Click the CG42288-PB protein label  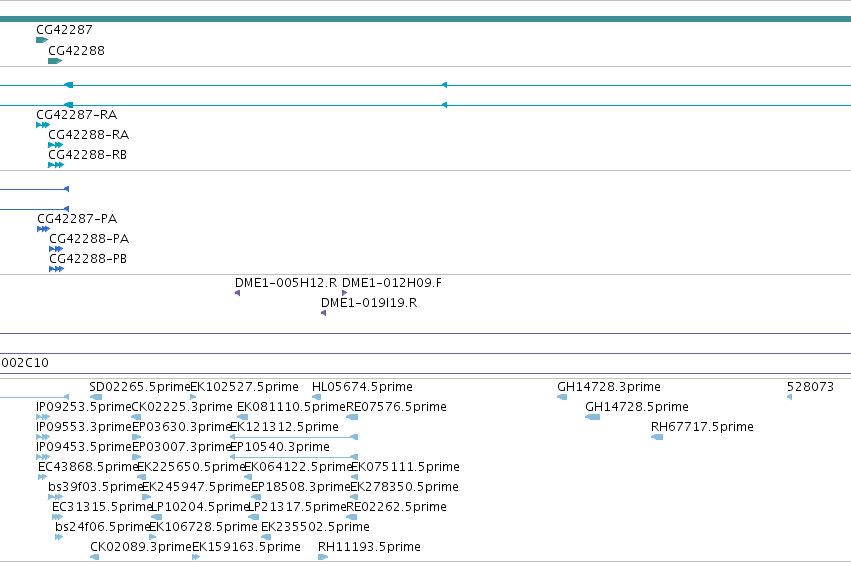(x=88, y=259)
